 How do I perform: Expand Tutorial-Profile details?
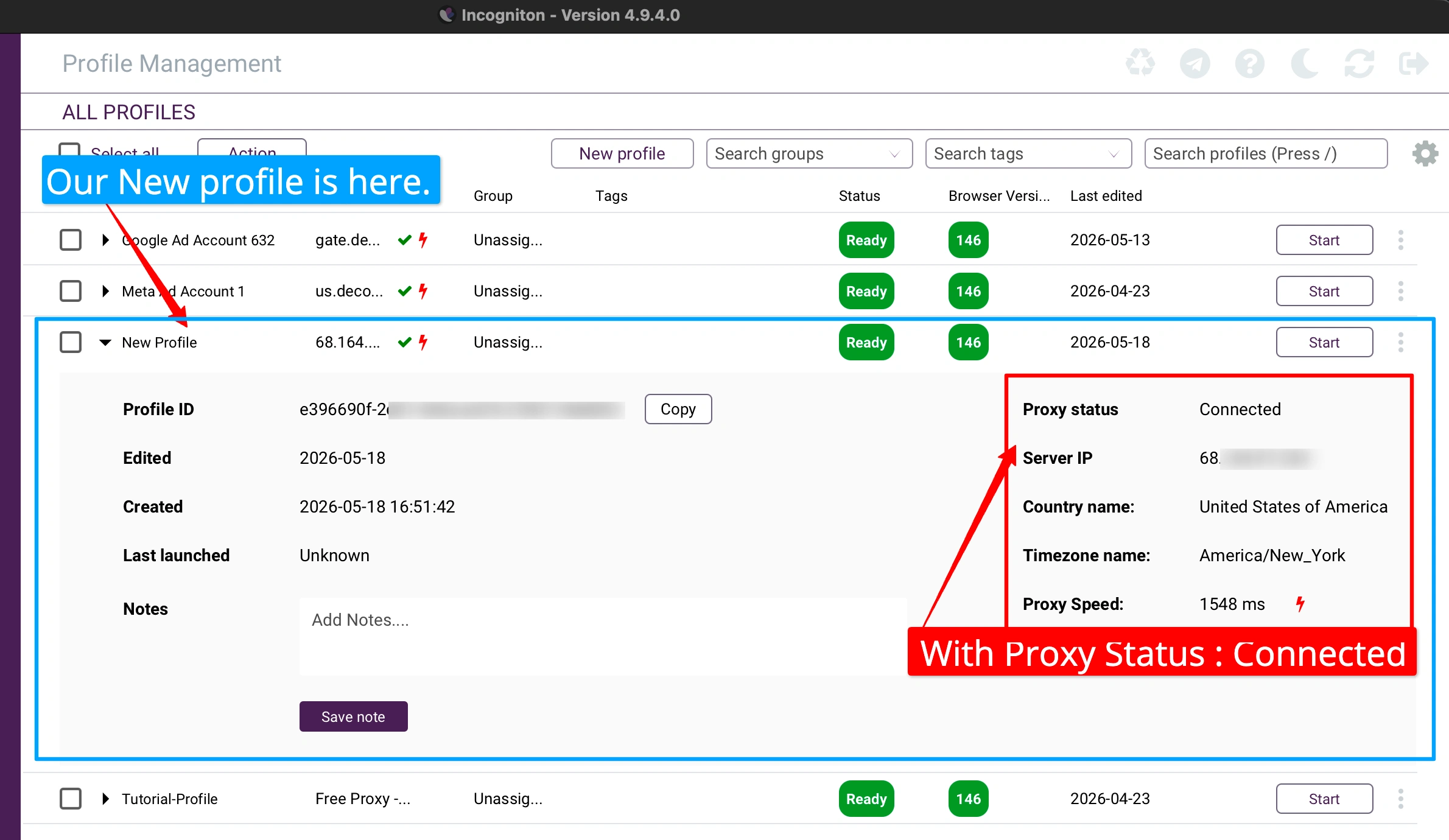(105, 799)
